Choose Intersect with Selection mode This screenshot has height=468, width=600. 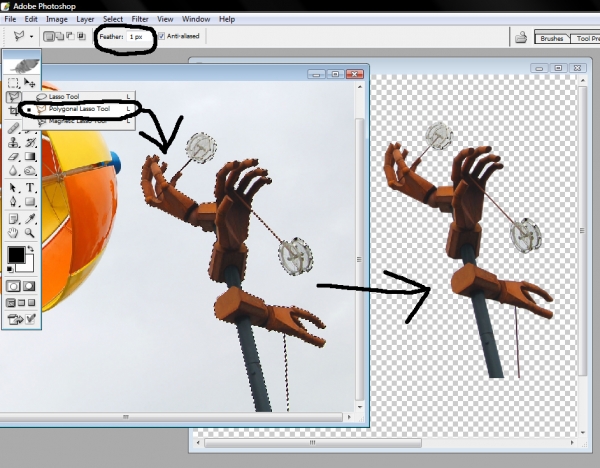pyautogui.click(x=81, y=37)
